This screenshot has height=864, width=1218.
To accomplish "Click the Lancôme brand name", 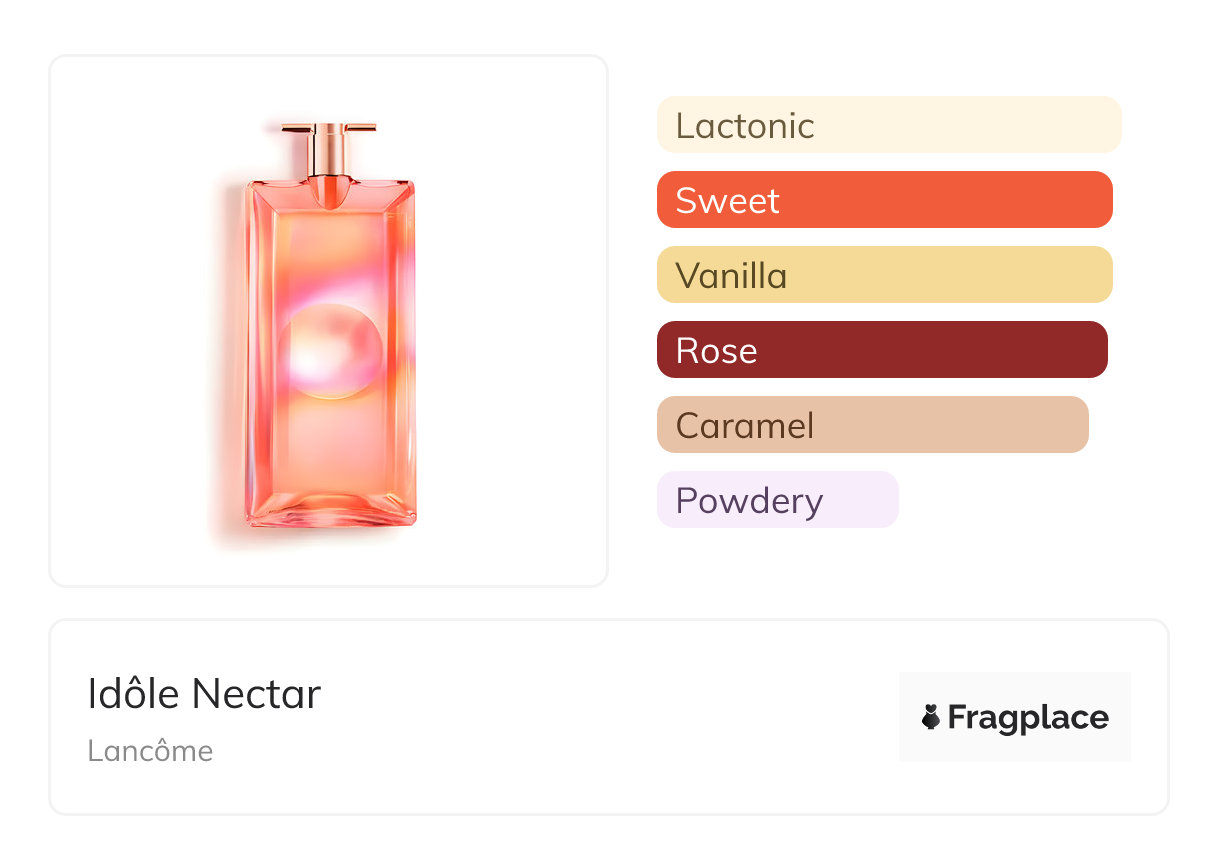I will [x=150, y=751].
